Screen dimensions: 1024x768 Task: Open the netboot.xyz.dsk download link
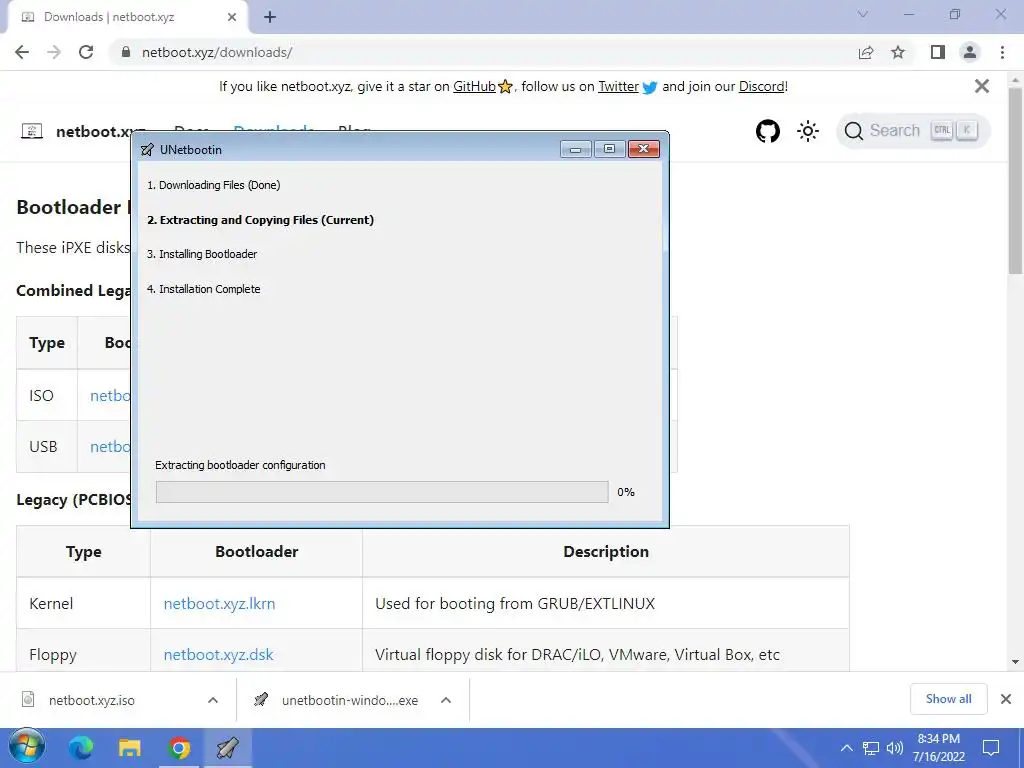tap(218, 654)
